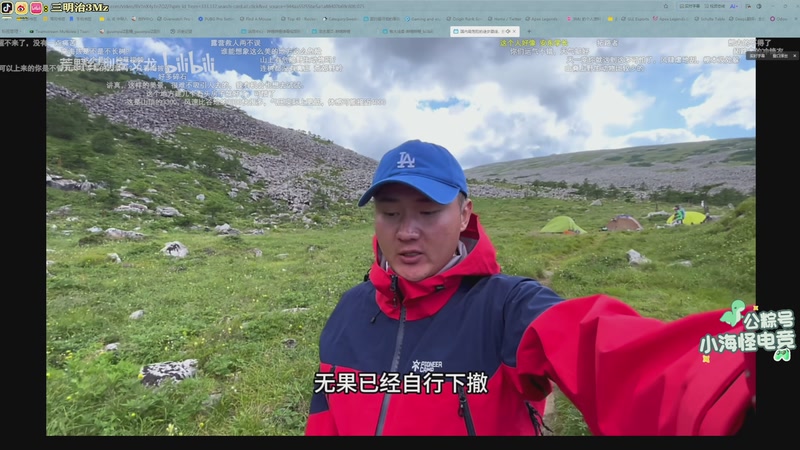Image resolution: width=800 pixels, height=450 pixels.
Task: Select the active 国内最危险的徒步路线 tab
Action: click(484, 31)
